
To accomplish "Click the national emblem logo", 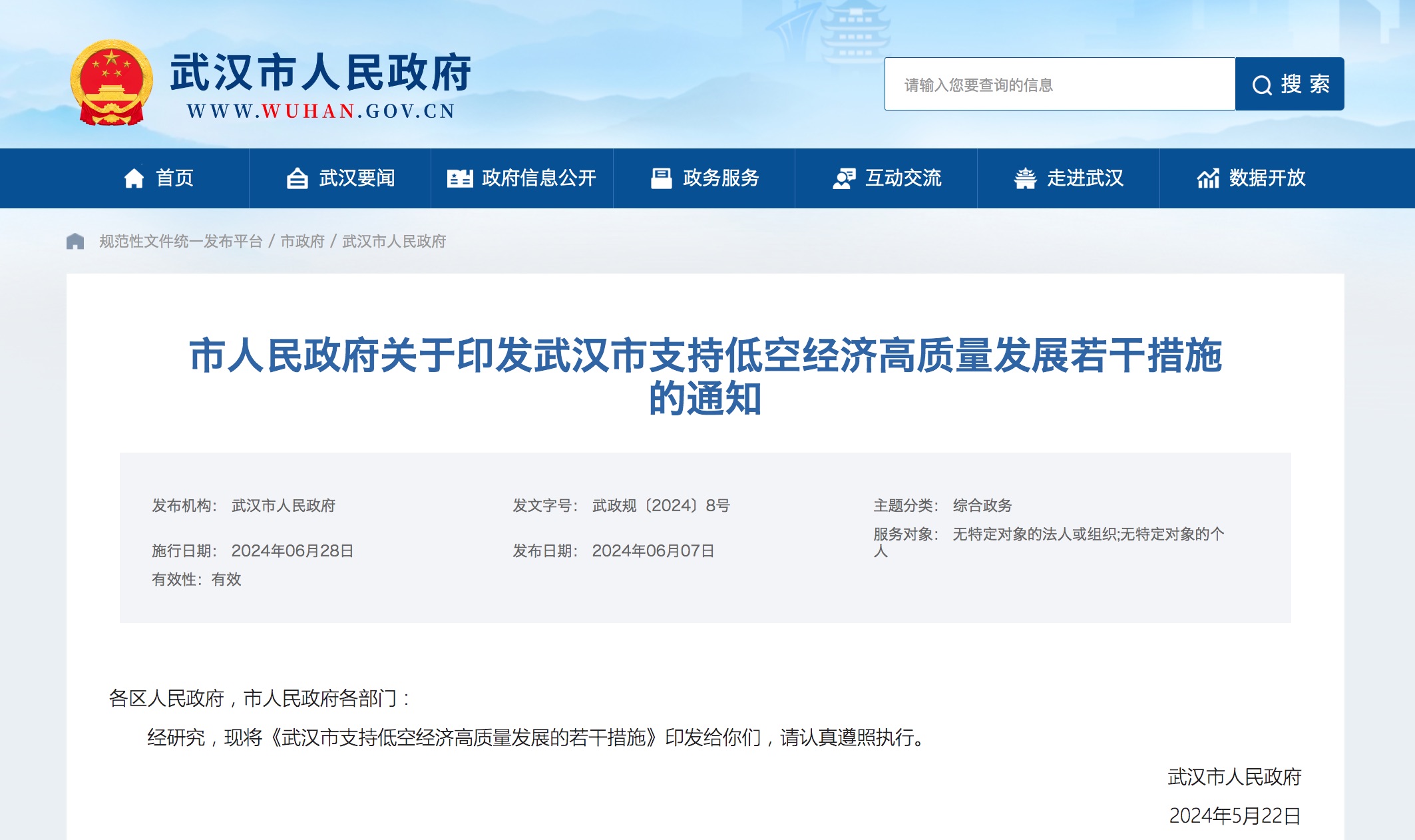I will (113, 82).
